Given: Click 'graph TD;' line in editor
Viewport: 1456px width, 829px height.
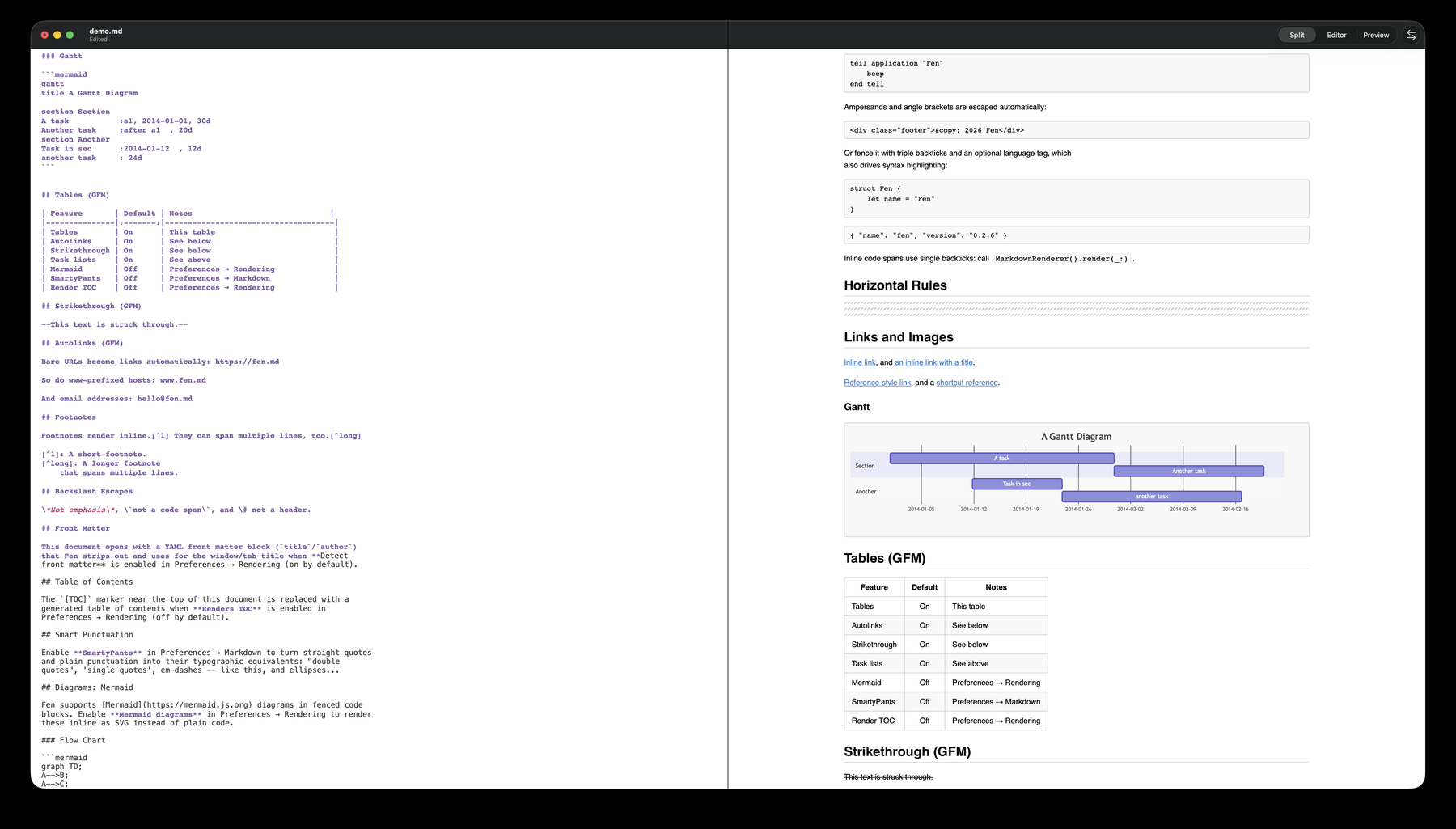Looking at the screenshot, I should (61, 767).
